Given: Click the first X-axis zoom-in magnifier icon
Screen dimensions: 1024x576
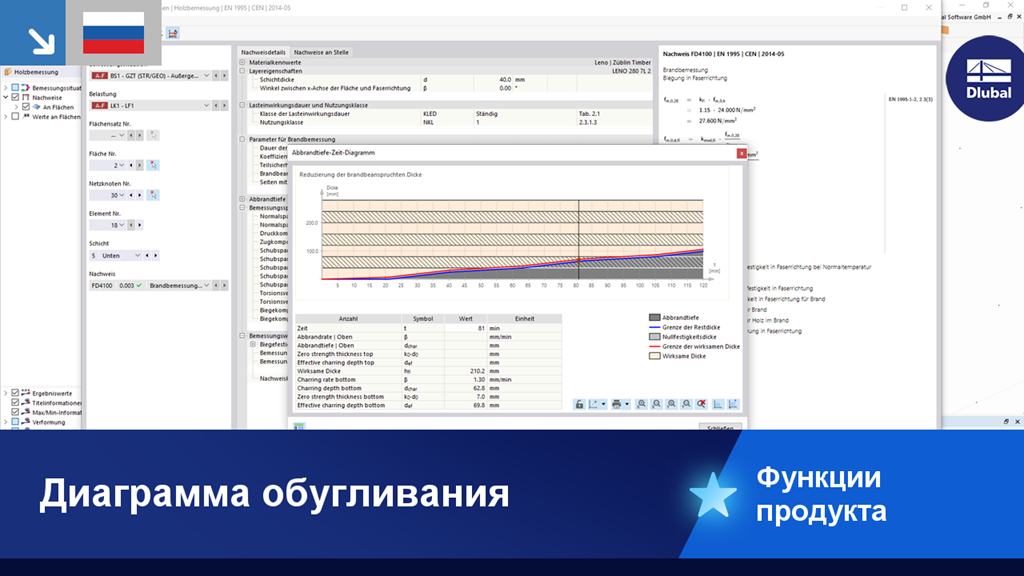Looking at the screenshot, I should point(641,404).
